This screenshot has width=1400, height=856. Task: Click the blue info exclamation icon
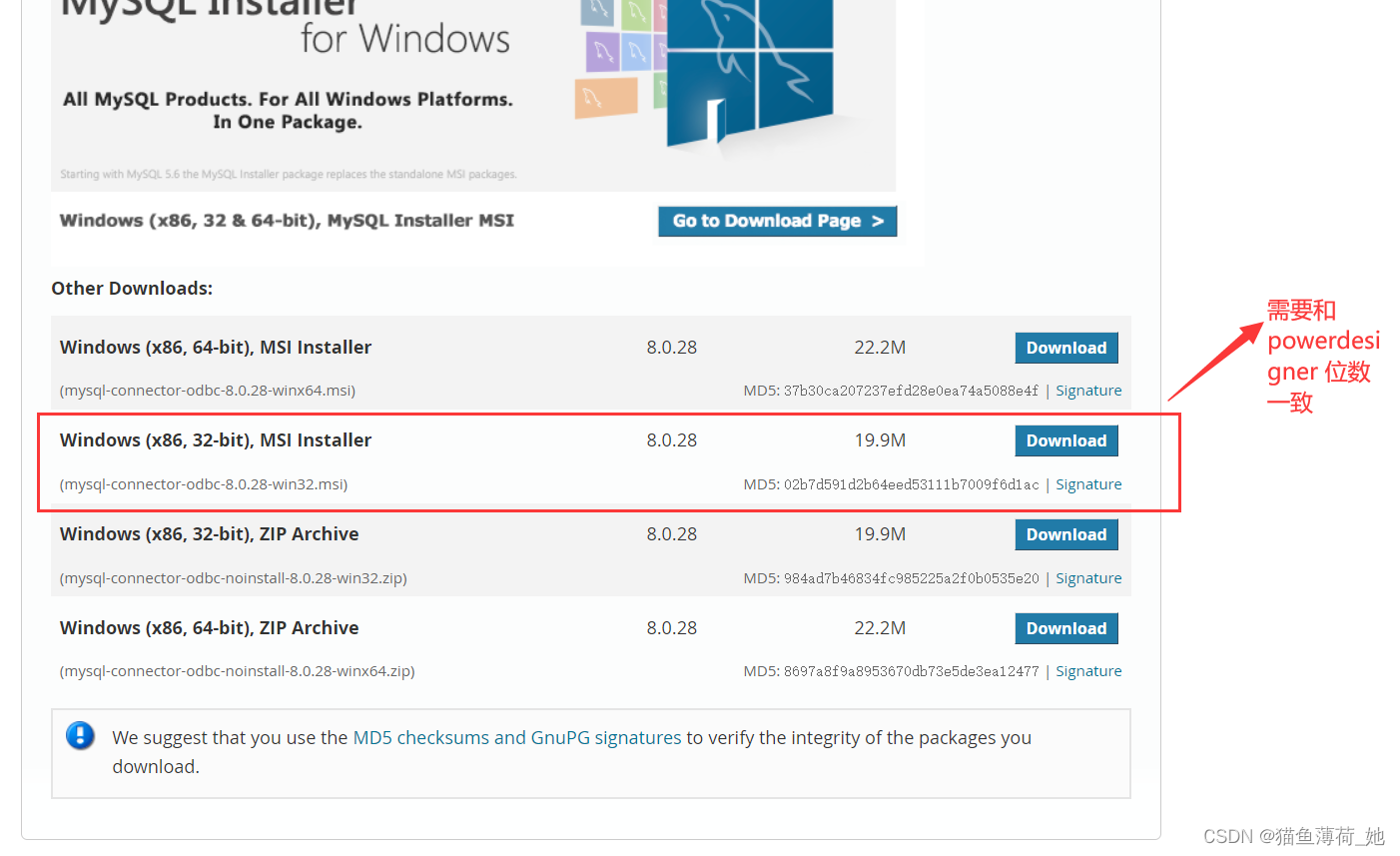pyautogui.click(x=80, y=736)
